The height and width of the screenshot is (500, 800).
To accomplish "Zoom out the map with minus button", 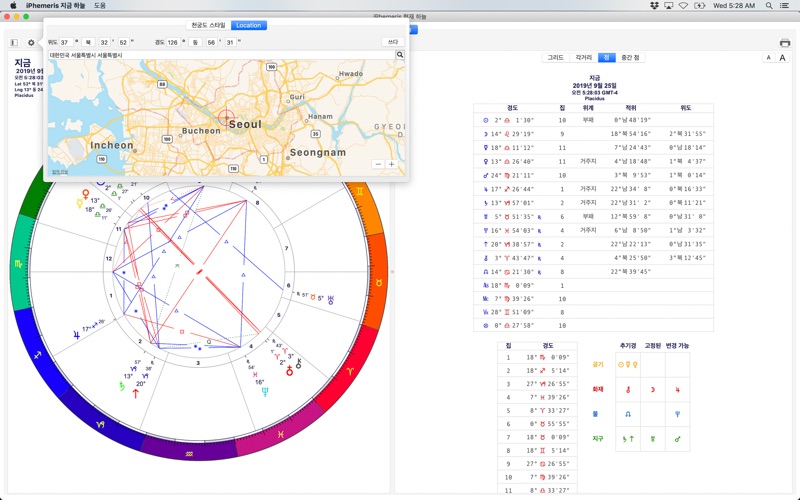I will 378,164.
